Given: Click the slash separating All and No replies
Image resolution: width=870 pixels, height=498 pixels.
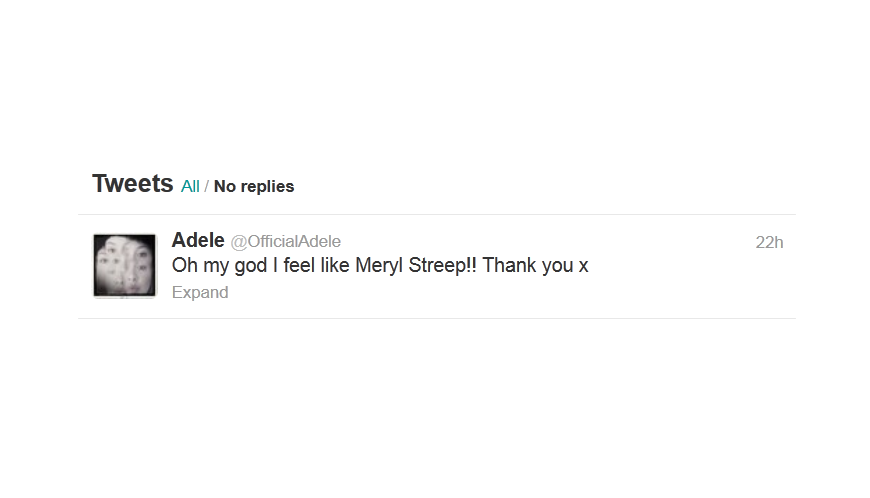Looking at the screenshot, I should [x=207, y=186].
